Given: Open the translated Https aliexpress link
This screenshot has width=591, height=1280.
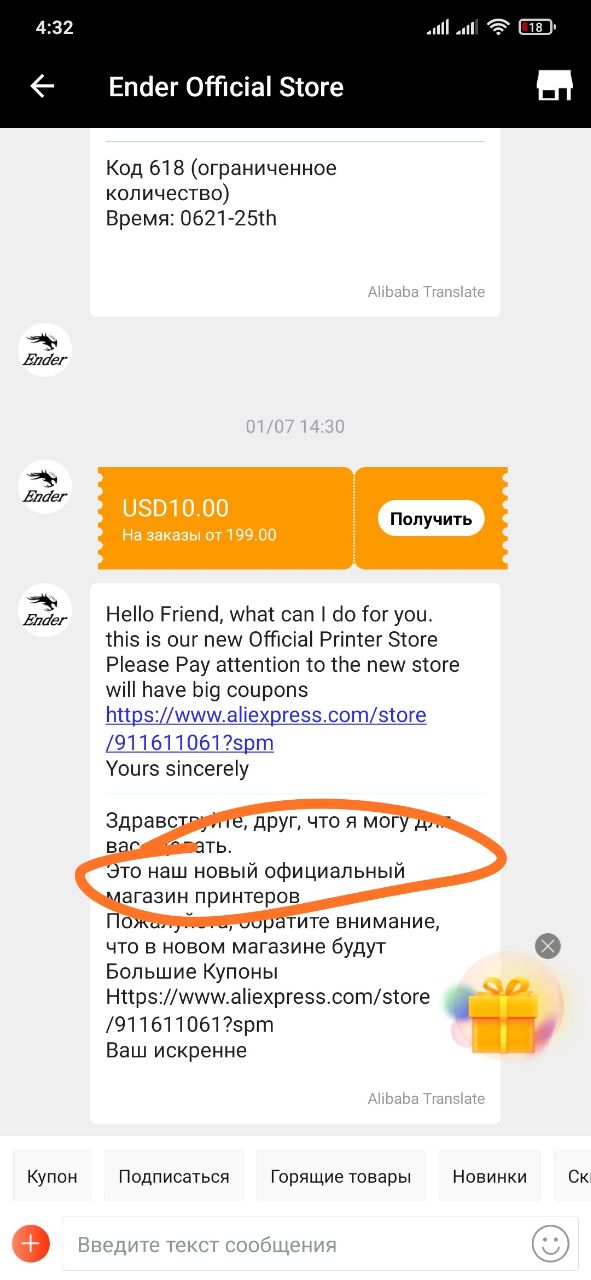Looking at the screenshot, I should pos(268,1010).
